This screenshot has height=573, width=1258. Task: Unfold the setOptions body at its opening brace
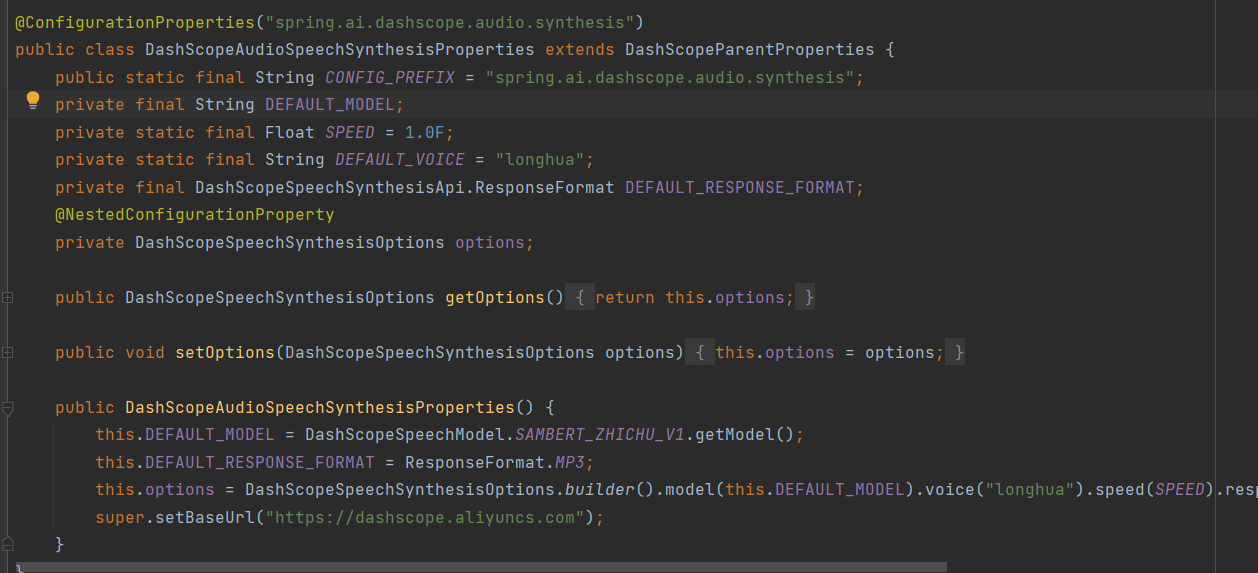pyautogui.click(x=700, y=352)
